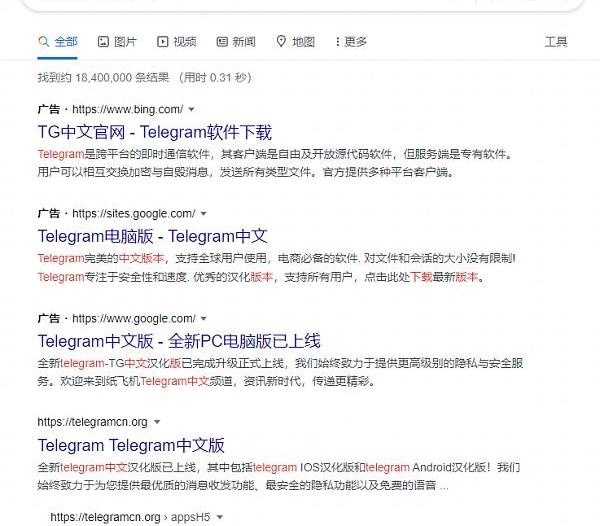Click the newspaper icon for 新闻

click(222, 42)
